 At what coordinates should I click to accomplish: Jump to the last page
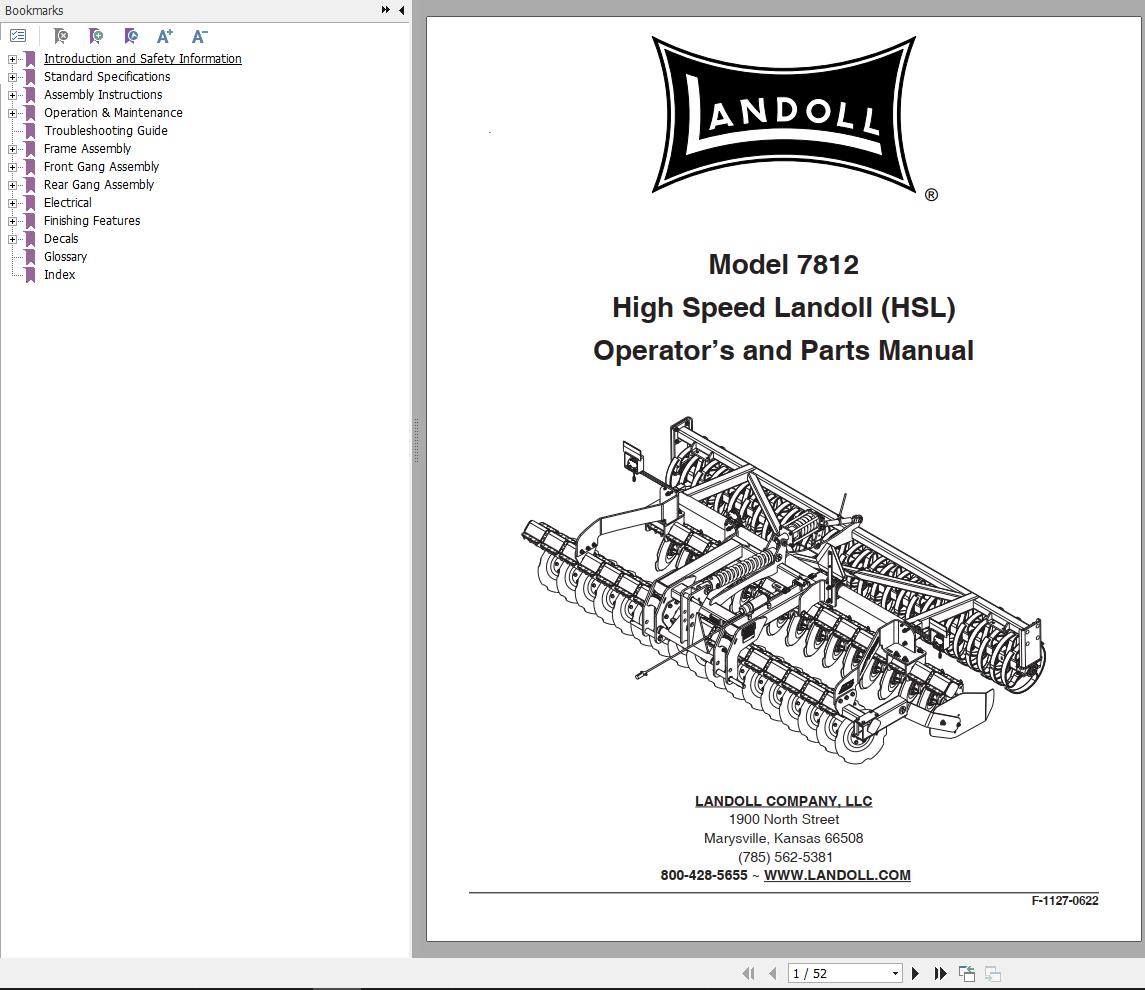click(940, 972)
